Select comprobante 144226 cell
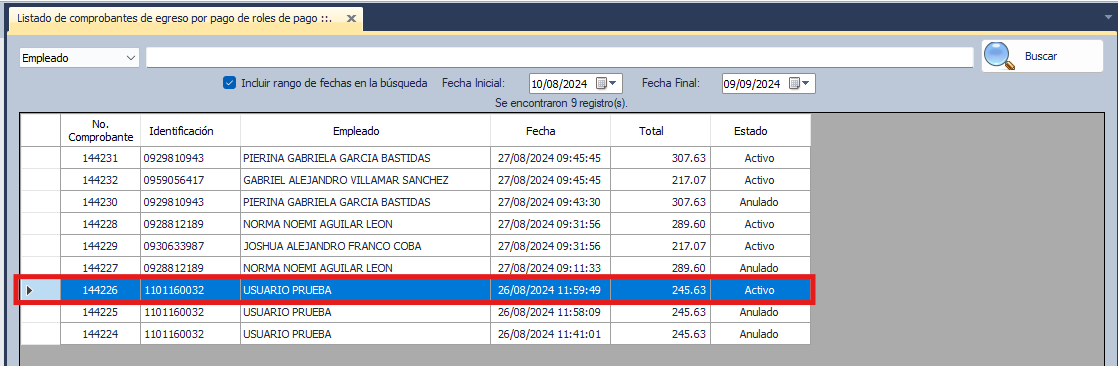1118x366 pixels. (x=100, y=290)
